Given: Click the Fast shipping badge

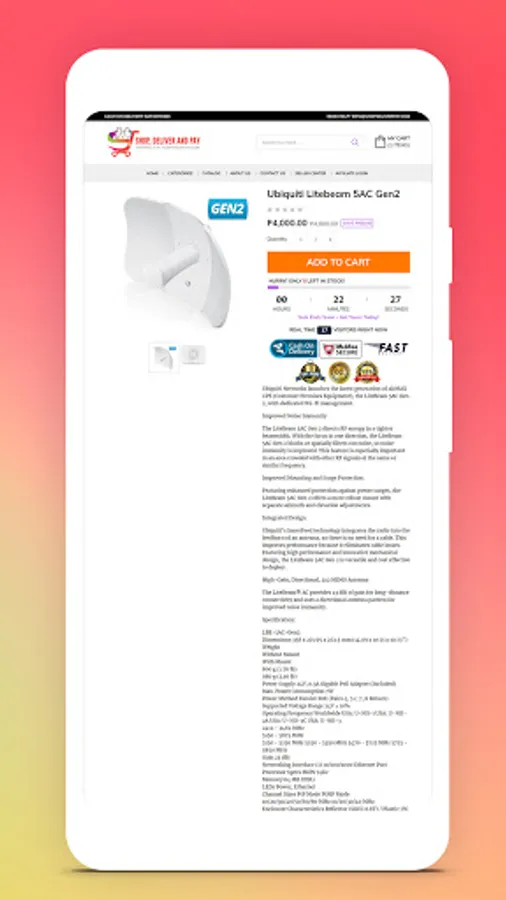Looking at the screenshot, I should [x=387, y=348].
